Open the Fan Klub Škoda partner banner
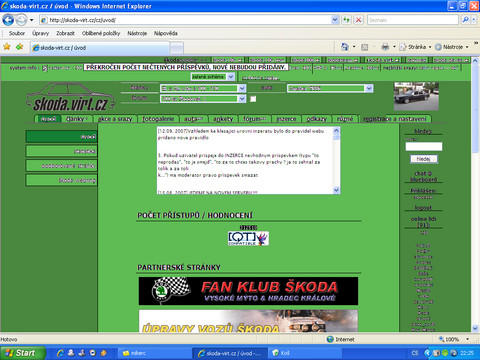 (x=248, y=291)
